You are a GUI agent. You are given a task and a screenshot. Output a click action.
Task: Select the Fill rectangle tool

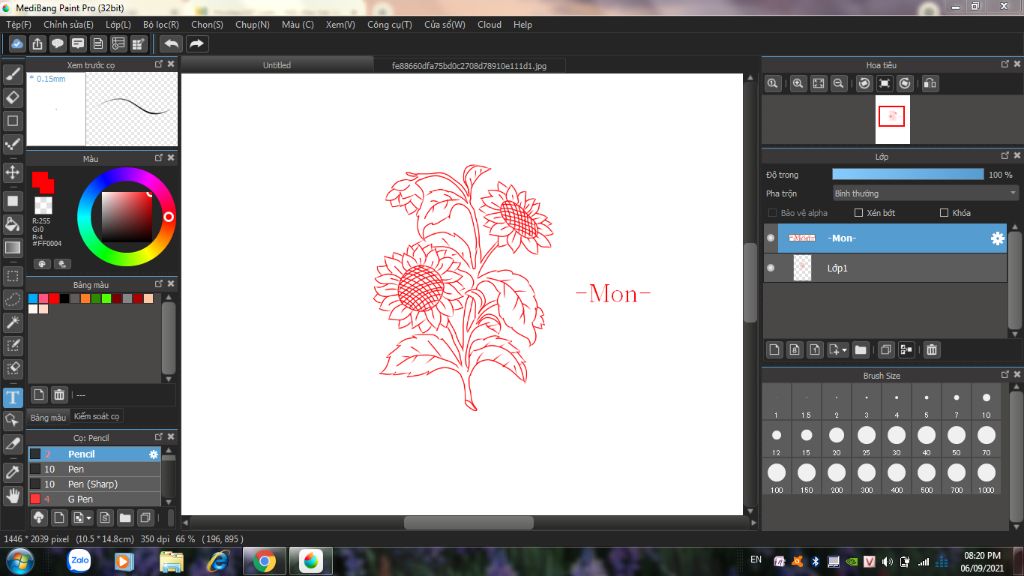12,200
